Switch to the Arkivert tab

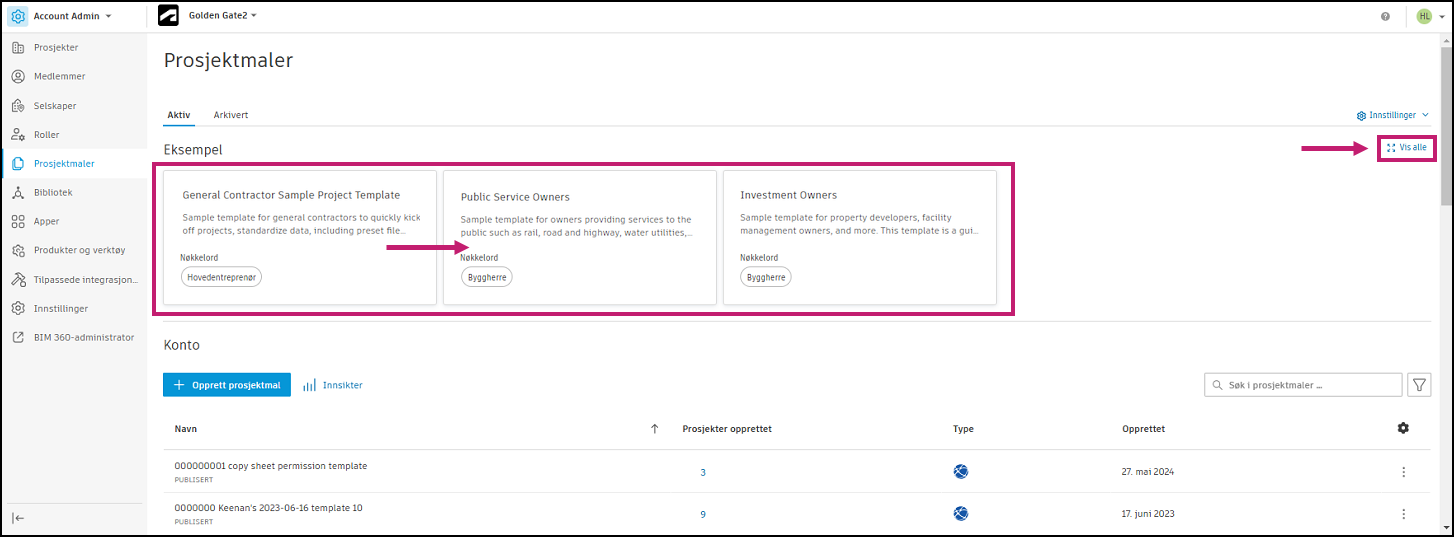point(231,115)
